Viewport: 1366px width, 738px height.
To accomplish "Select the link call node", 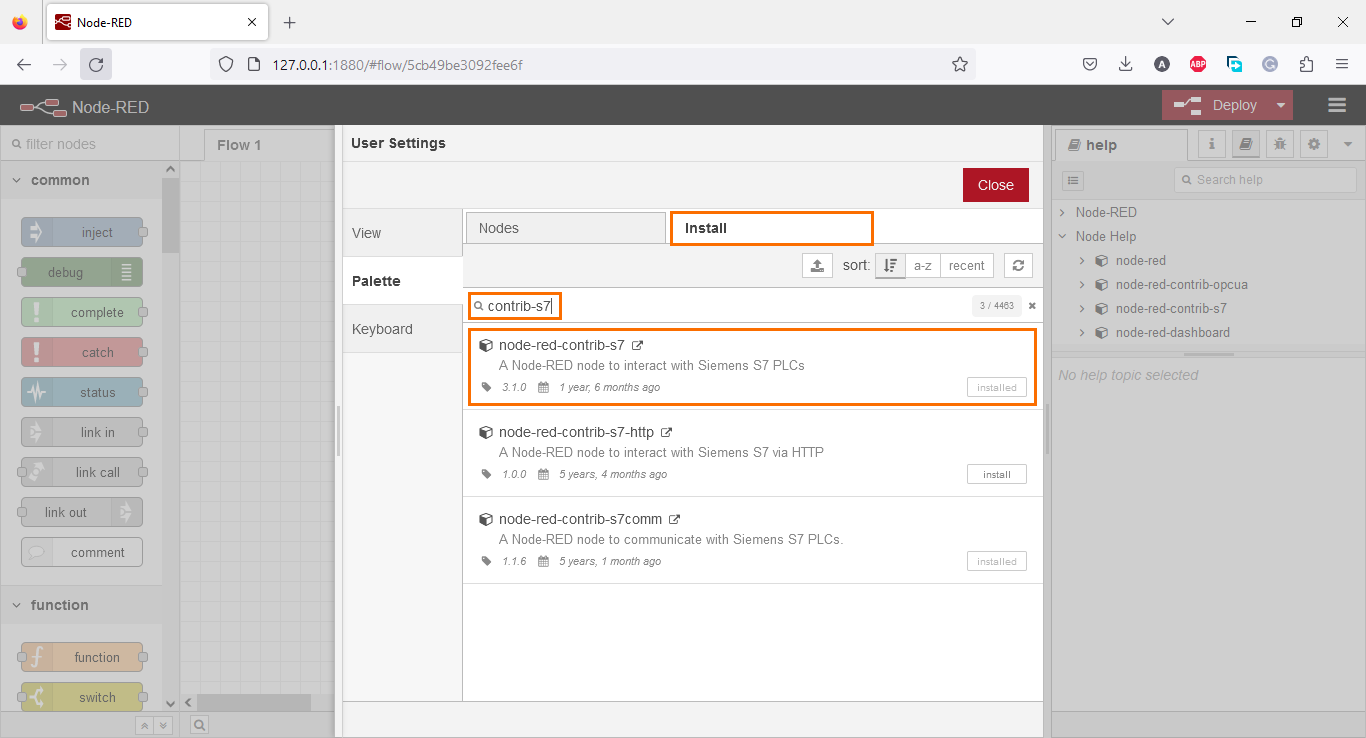I will [x=82, y=472].
